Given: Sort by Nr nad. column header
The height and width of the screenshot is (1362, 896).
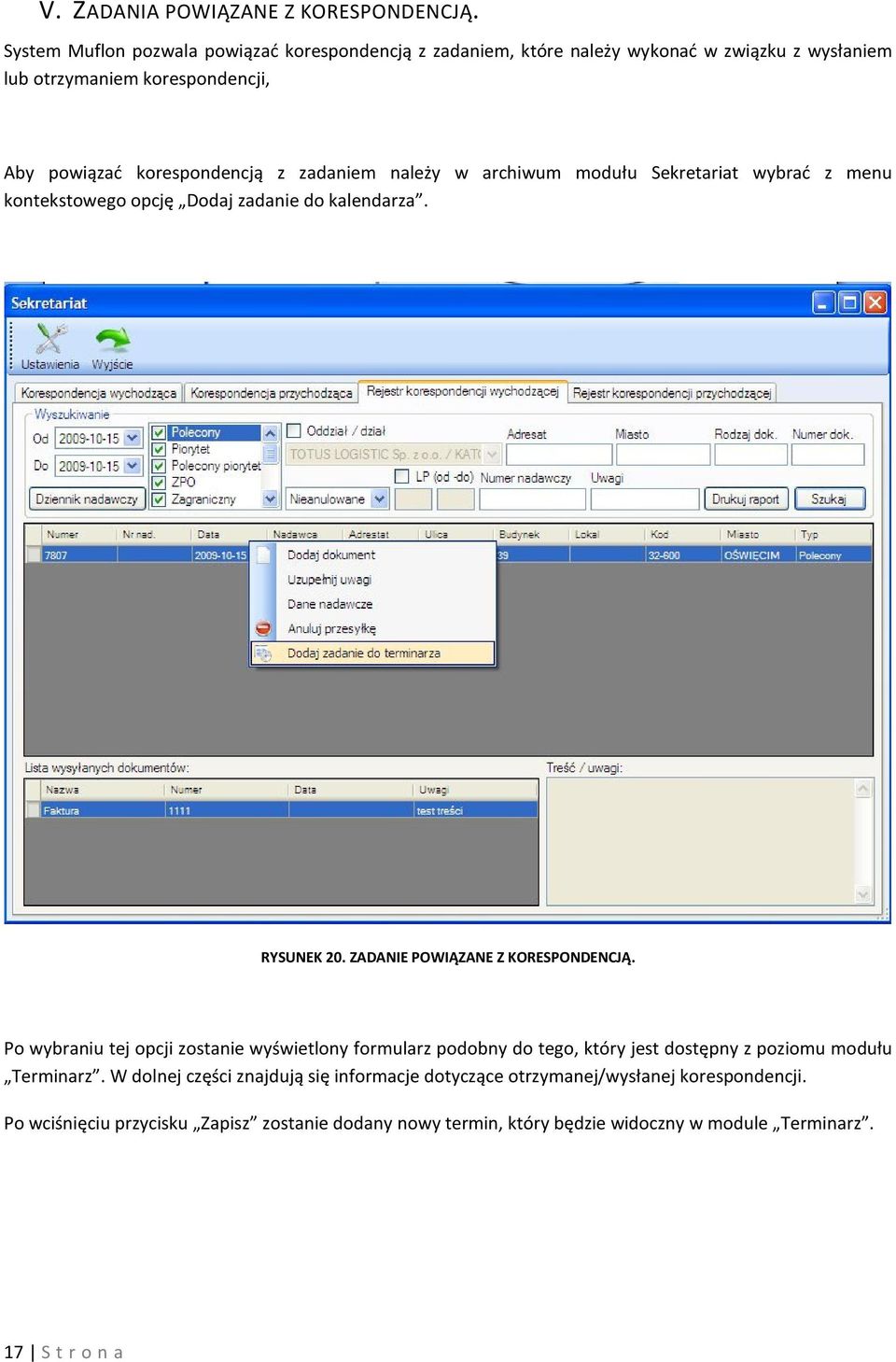Looking at the screenshot, I should point(155,534).
